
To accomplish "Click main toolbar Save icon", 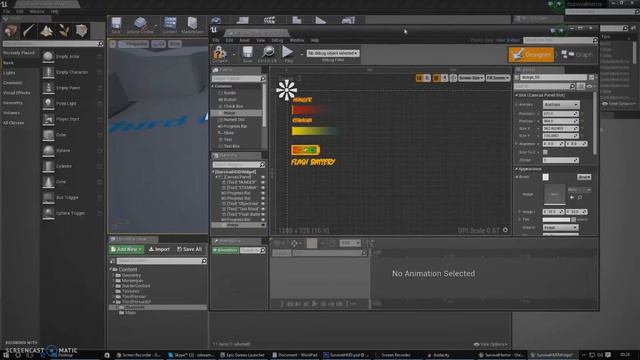I will tap(116, 23).
